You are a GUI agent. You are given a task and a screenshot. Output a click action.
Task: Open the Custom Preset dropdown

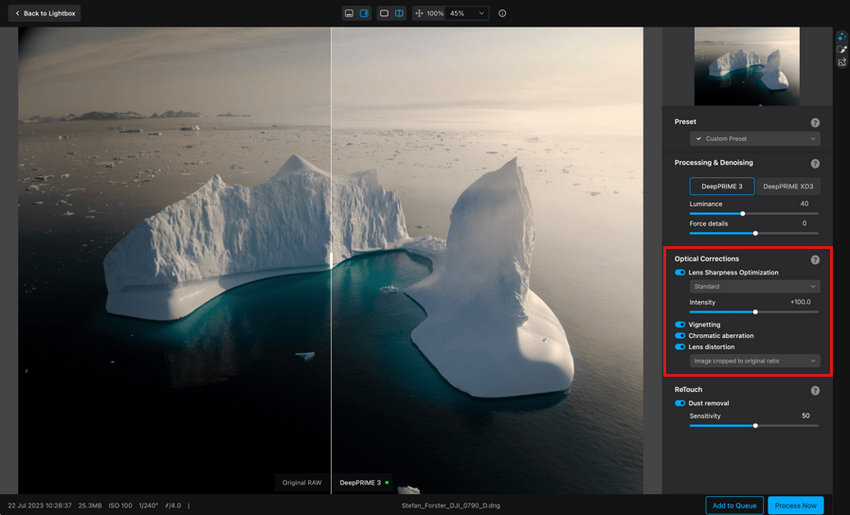(755, 139)
